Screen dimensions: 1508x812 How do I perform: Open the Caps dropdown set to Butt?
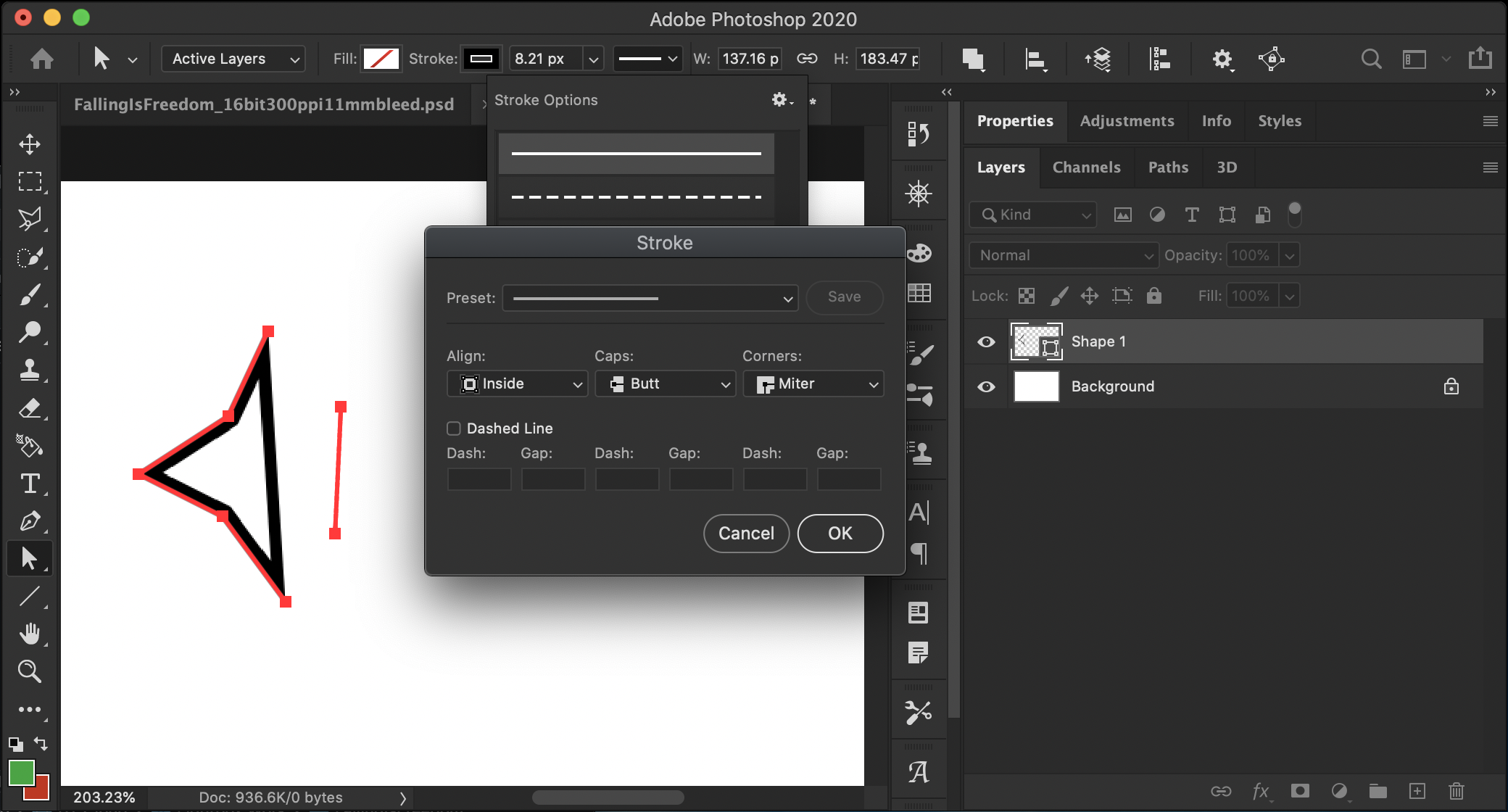tap(665, 384)
